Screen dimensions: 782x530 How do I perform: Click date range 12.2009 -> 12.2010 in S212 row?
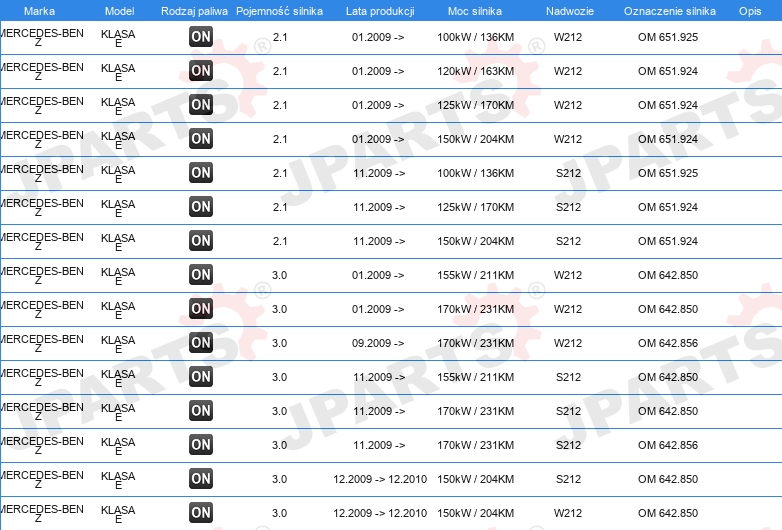(380, 479)
